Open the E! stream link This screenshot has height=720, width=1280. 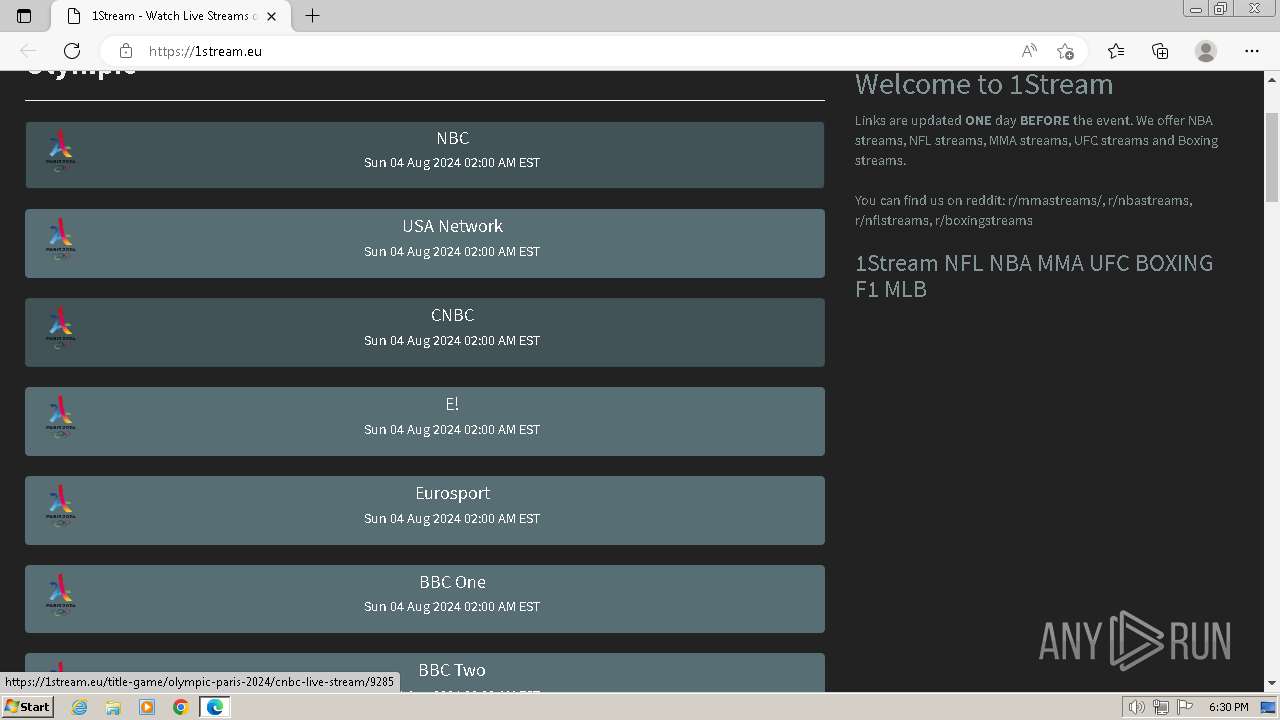pyautogui.click(x=425, y=421)
